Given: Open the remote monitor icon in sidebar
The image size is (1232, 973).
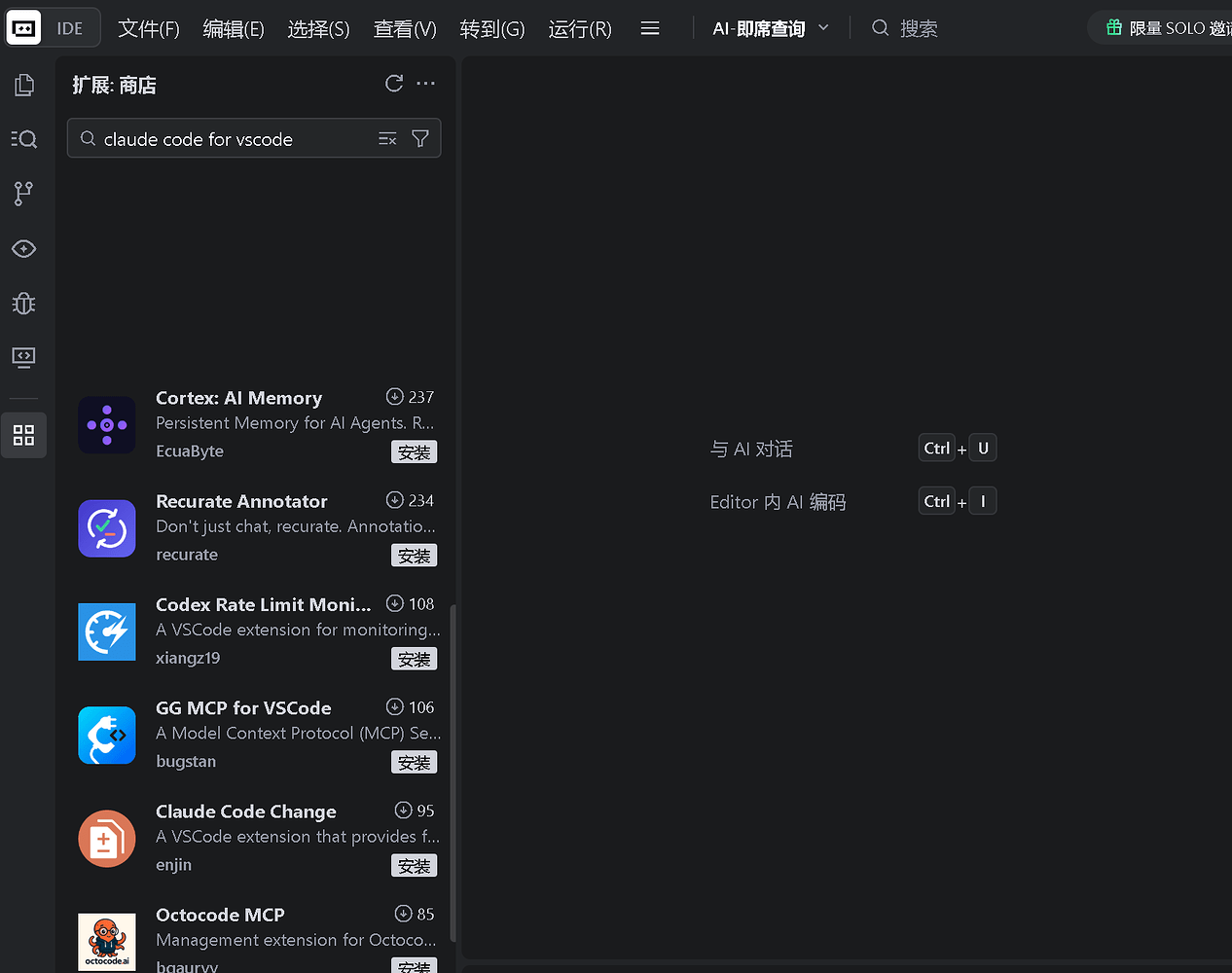Looking at the screenshot, I should tap(24, 357).
